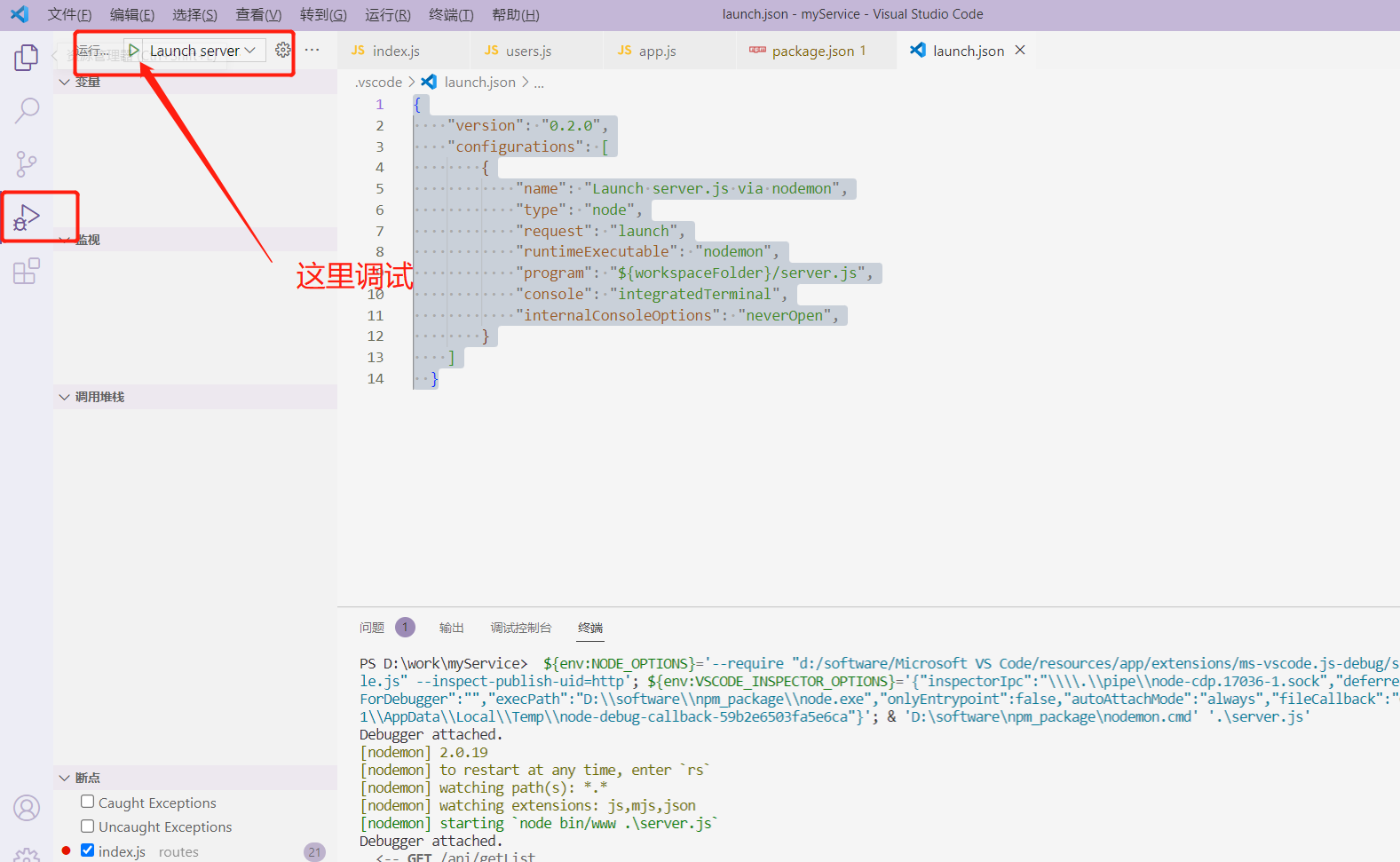Open the Accounts menu in the activity bar
This screenshot has height=862, width=1400.
click(x=27, y=808)
